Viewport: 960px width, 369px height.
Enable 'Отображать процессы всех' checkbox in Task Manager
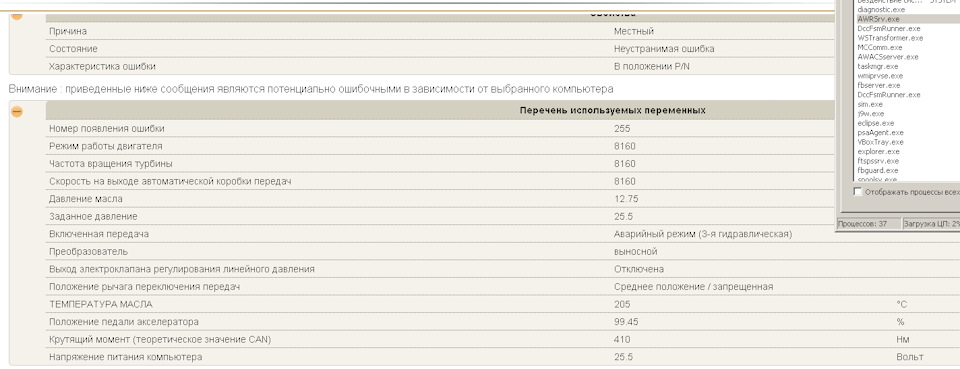tap(858, 192)
